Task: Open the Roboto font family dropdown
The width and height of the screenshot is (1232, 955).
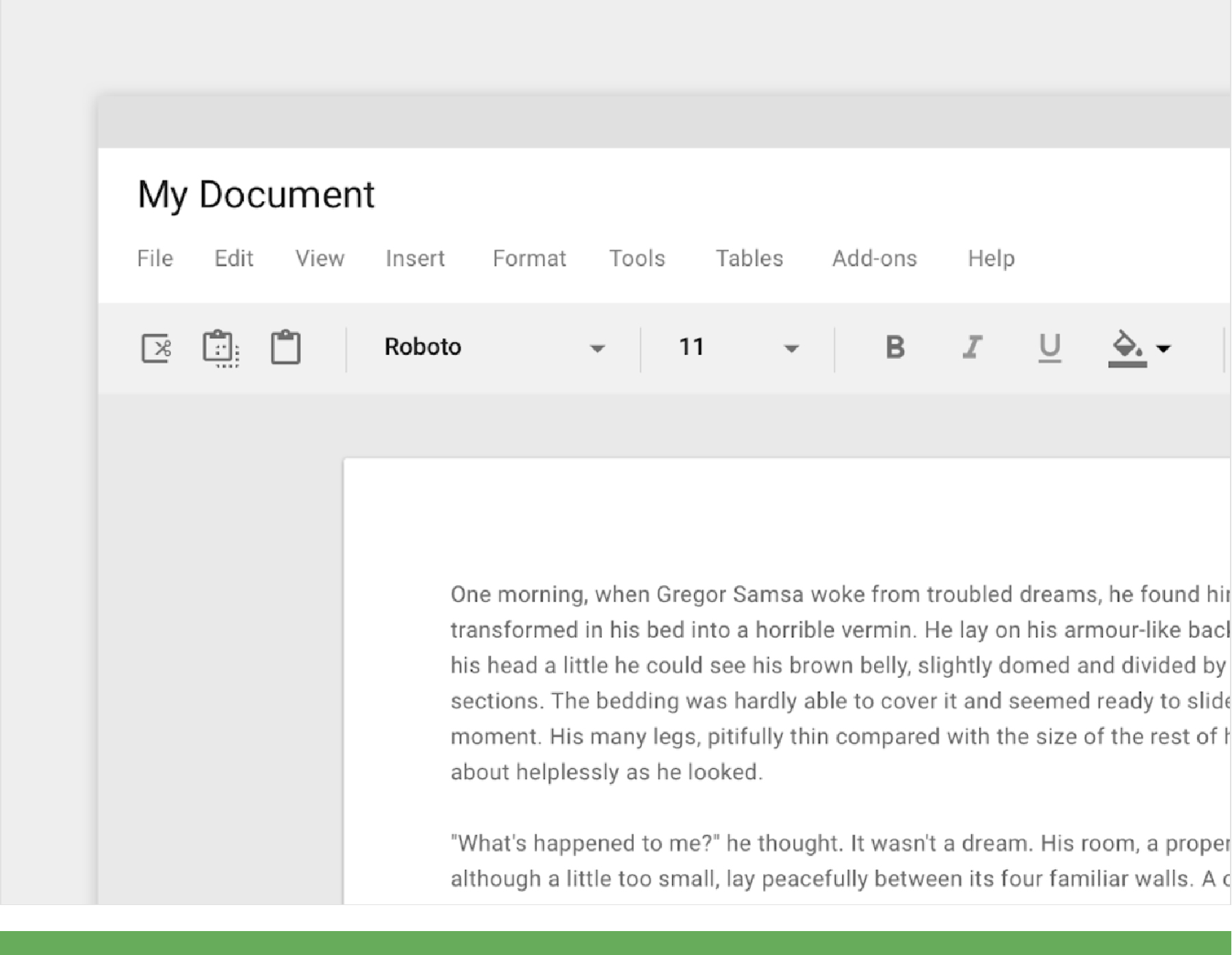Action: pos(494,348)
